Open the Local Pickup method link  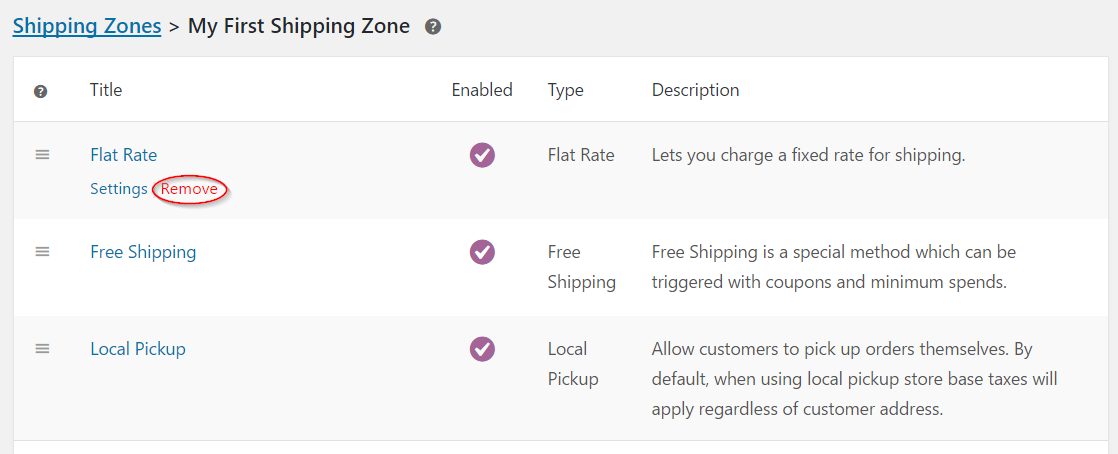coord(138,349)
